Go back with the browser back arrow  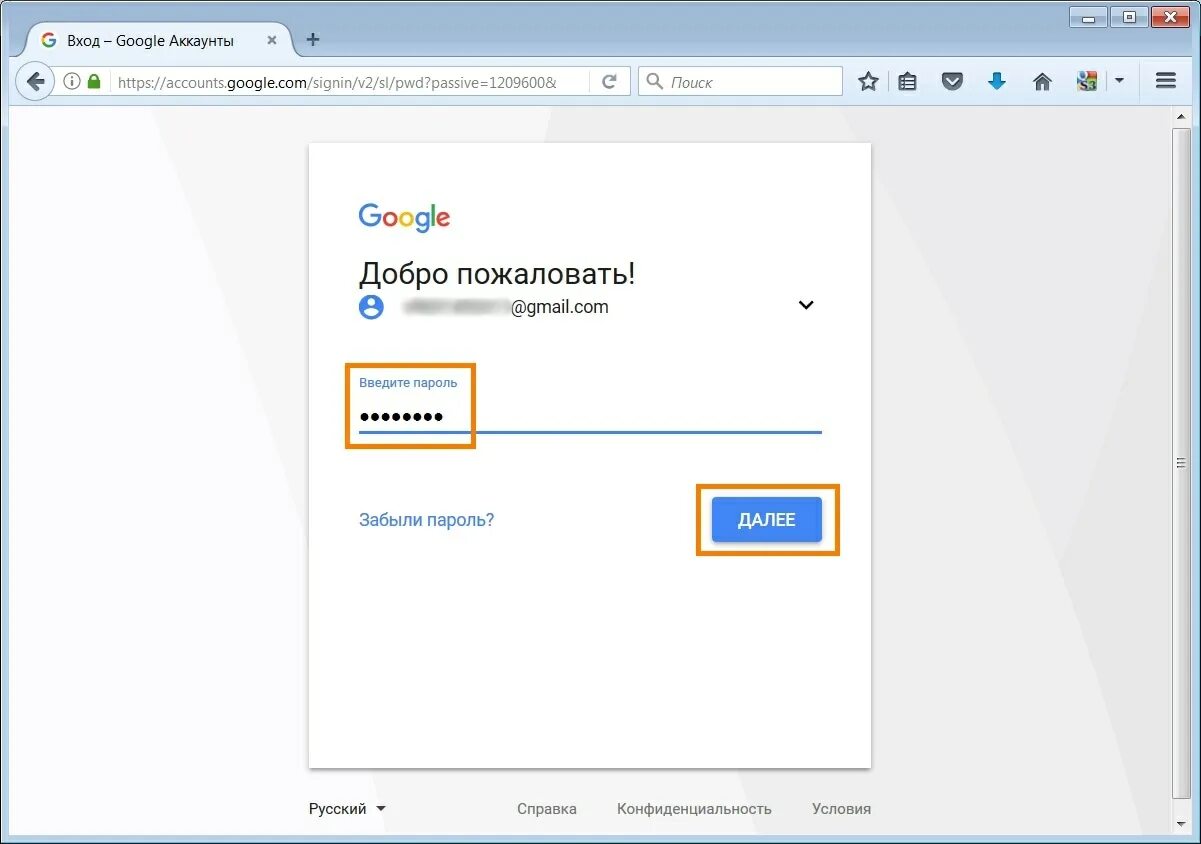point(36,82)
